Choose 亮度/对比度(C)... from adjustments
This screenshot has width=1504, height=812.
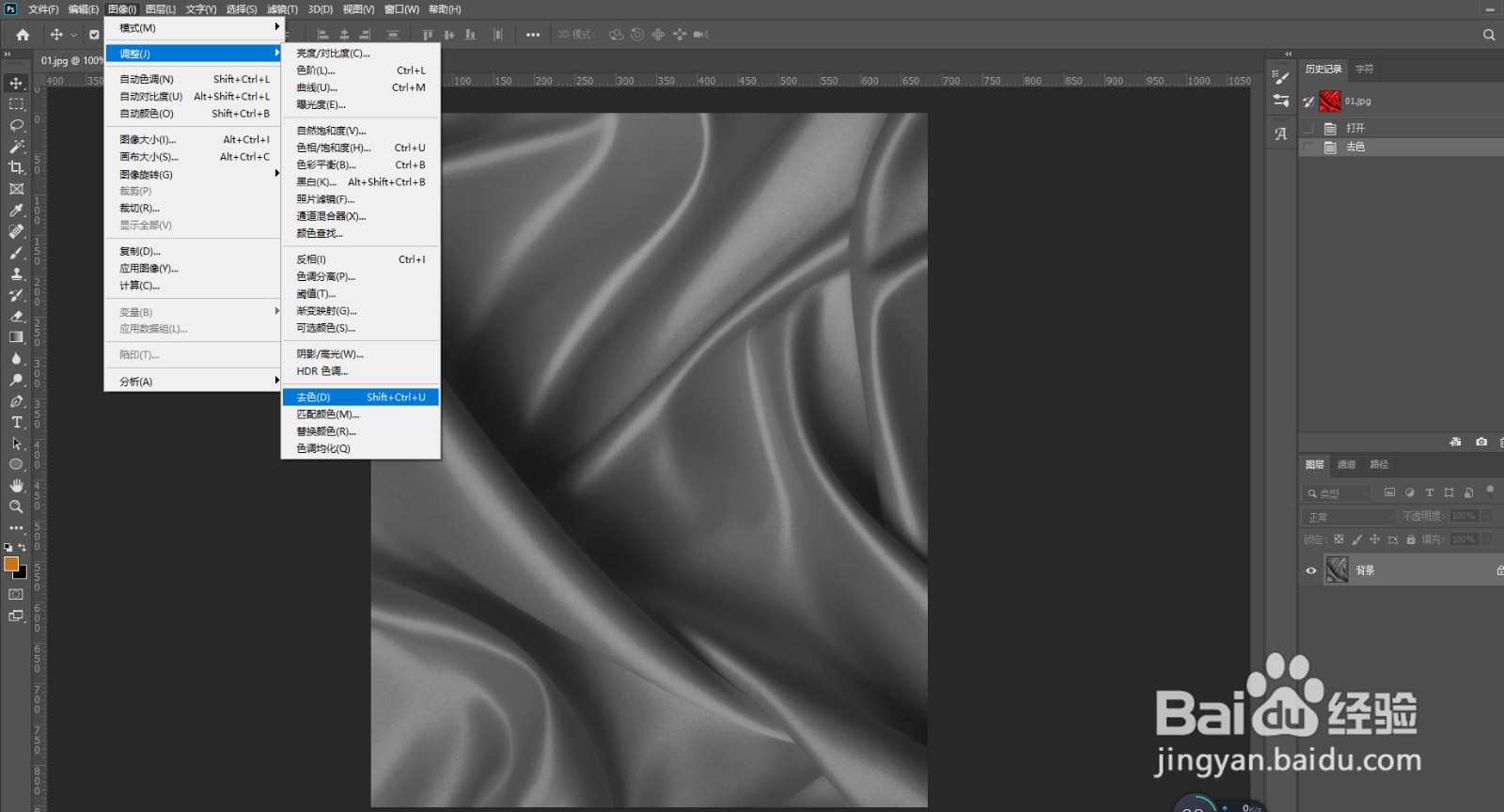tap(361, 54)
